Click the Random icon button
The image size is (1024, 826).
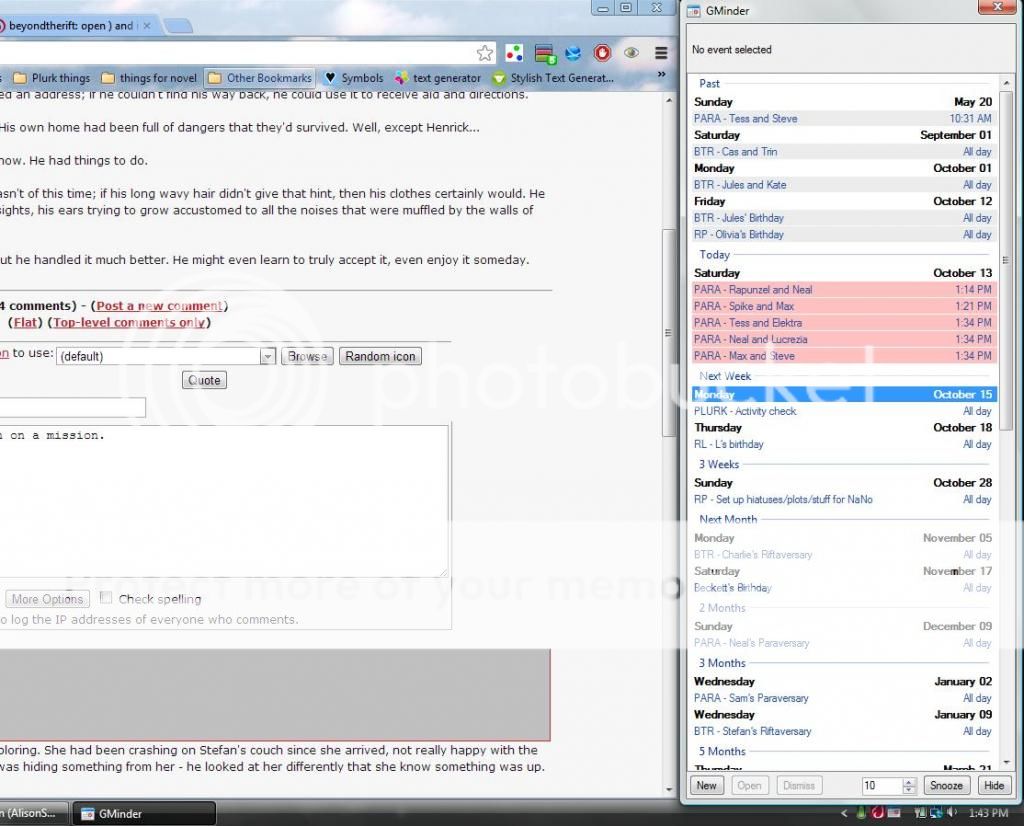pos(380,356)
